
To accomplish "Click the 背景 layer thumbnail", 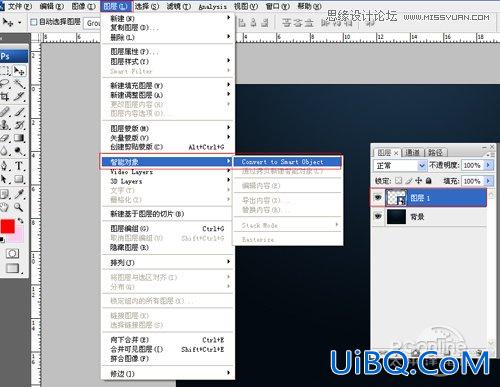I will click(x=396, y=217).
